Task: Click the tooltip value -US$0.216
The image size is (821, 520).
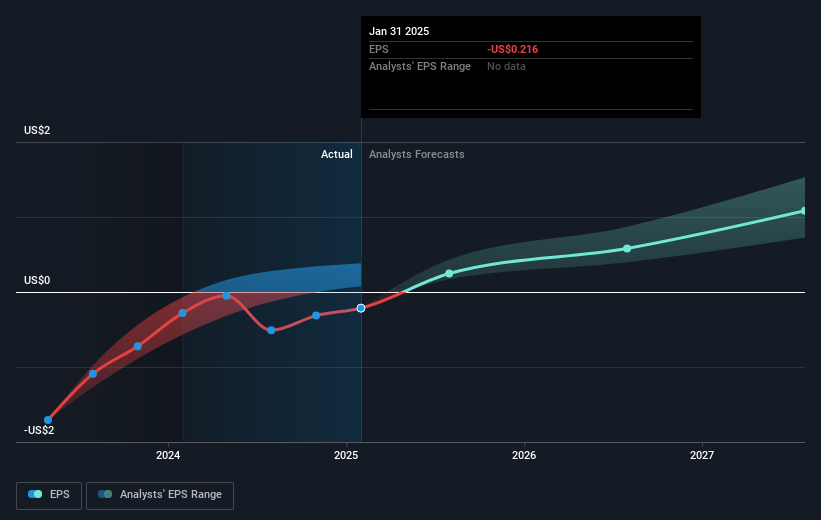Action: click(513, 49)
